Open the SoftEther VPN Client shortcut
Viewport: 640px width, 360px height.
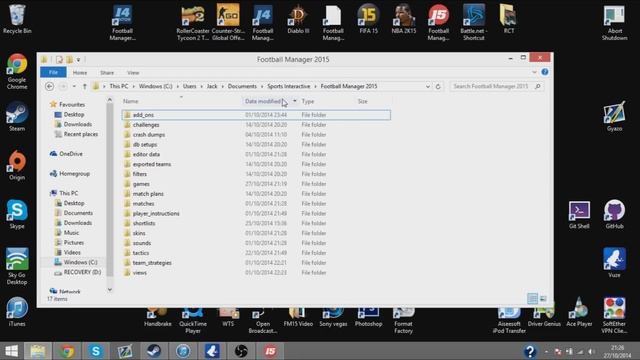coord(614,315)
